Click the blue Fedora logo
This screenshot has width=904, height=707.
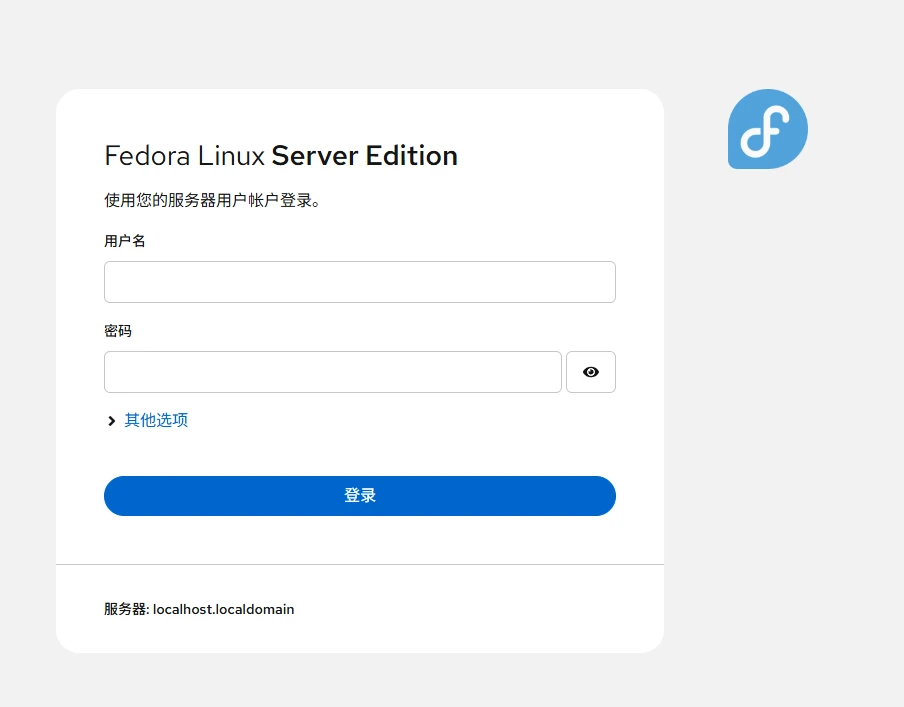pos(767,129)
